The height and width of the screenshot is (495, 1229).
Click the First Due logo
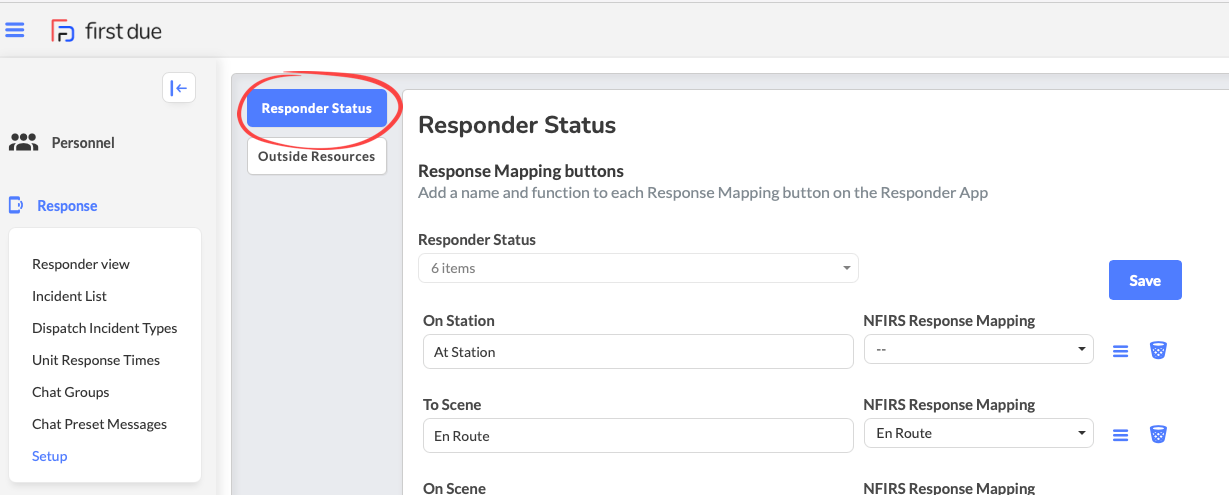pos(106,31)
